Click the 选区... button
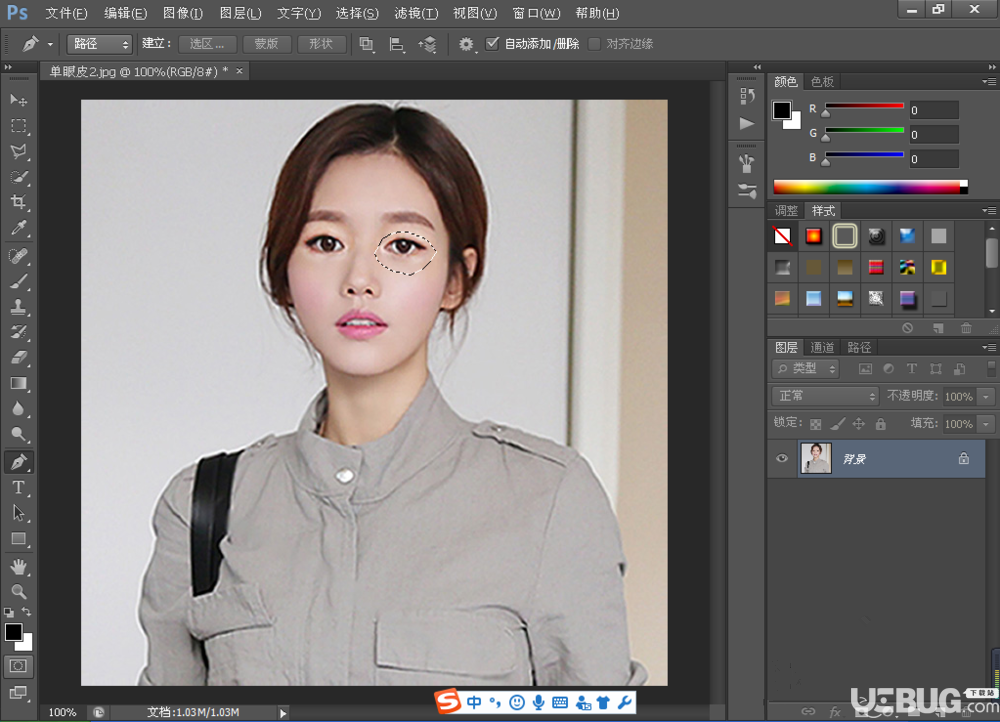The width and height of the screenshot is (1000, 722). click(207, 44)
